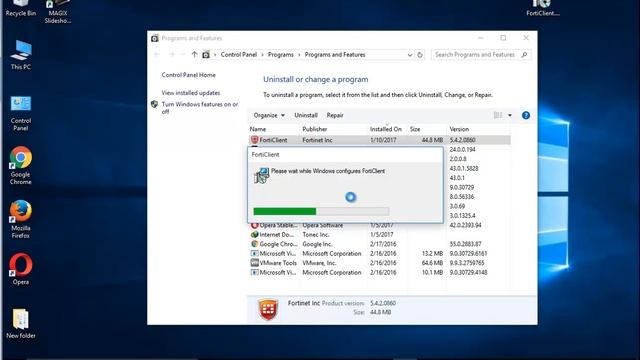Click the Google Chrome row icon
The height and width of the screenshot is (360, 640).
pos(254,244)
